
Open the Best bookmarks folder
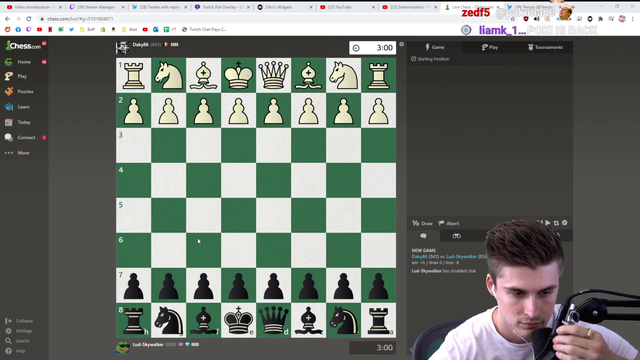pyautogui.click(x=129, y=29)
